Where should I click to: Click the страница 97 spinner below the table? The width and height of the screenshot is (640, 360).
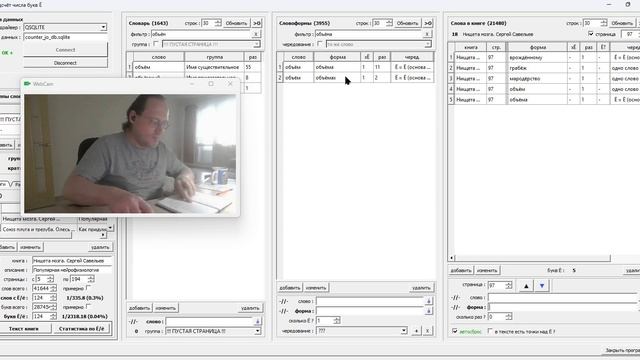(x=500, y=285)
